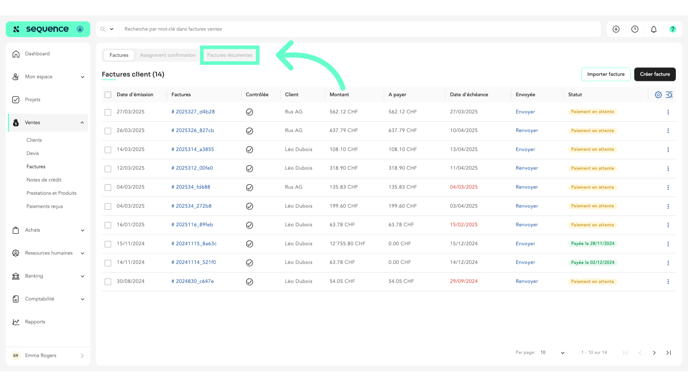The width and height of the screenshot is (688, 387).
Task: Click the keyword search input field
Action: pos(360,29)
